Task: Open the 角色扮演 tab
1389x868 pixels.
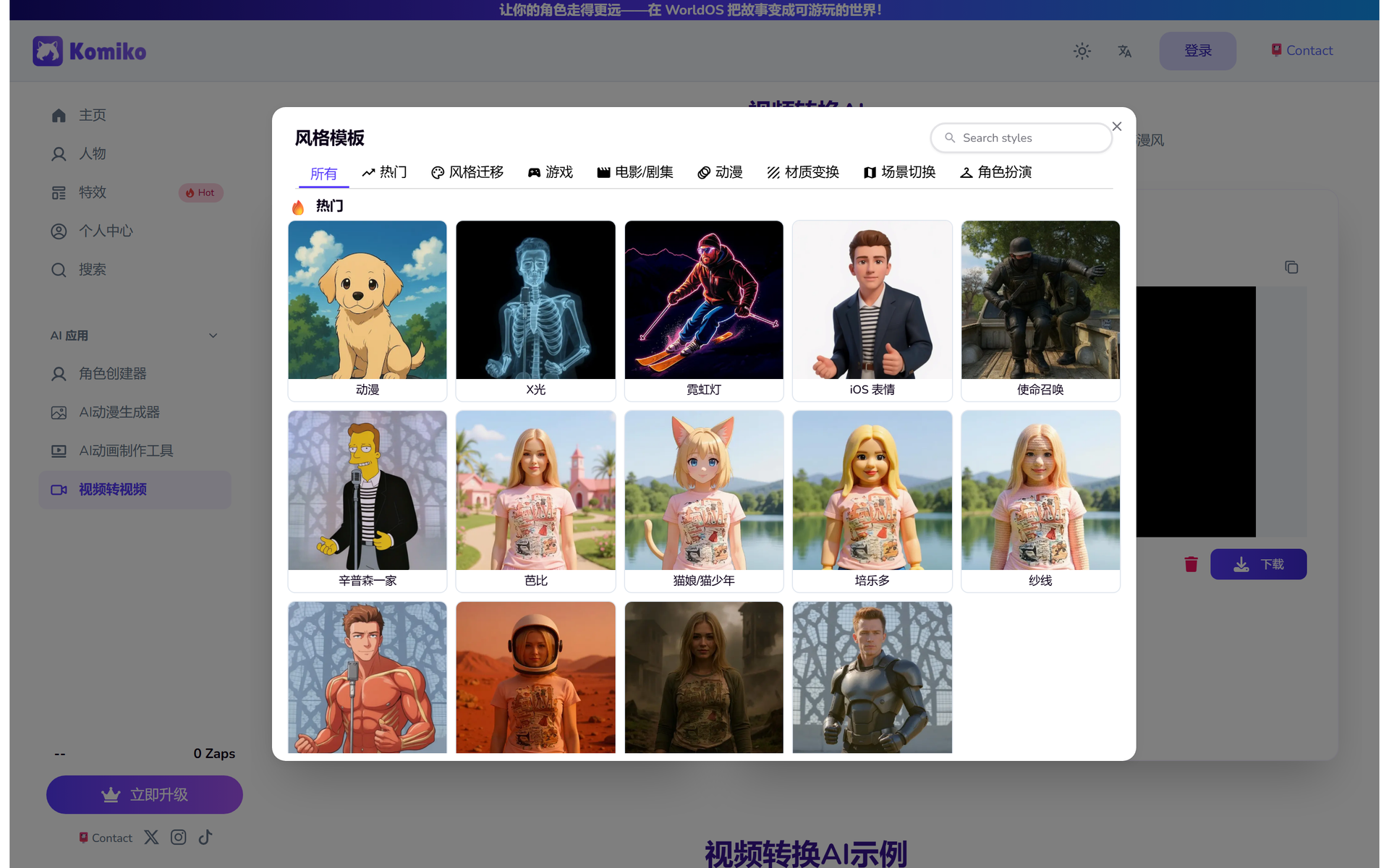Action: tap(995, 172)
